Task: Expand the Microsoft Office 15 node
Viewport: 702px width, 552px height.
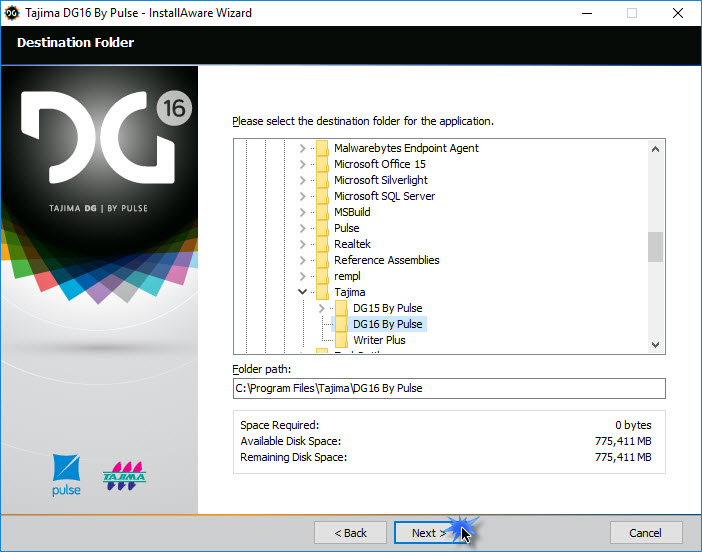Action: coord(303,164)
